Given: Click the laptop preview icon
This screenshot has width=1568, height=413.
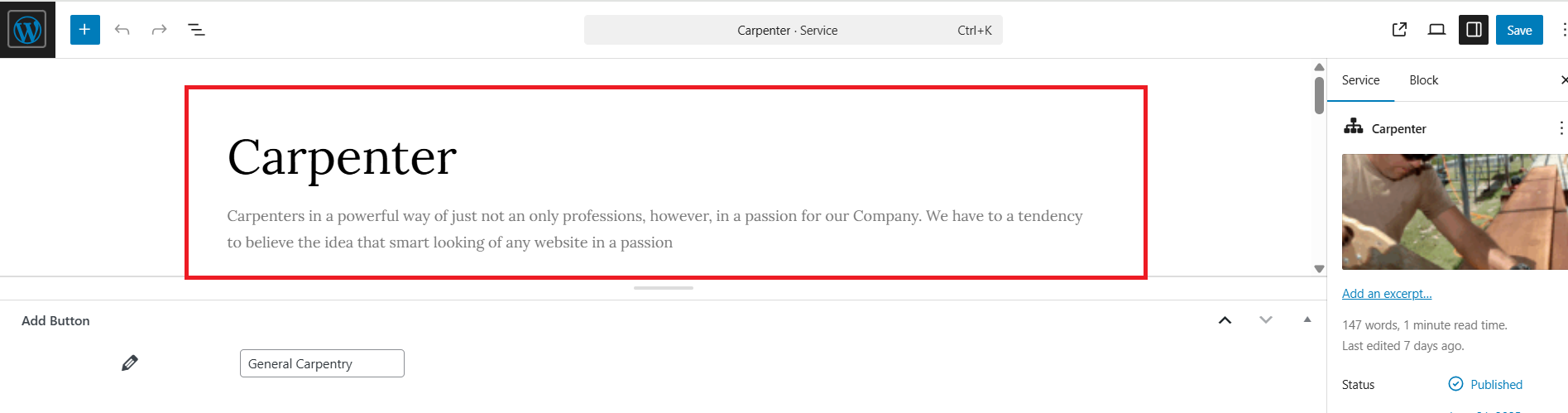Looking at the screenshot, I should (x=1436, y=30).
